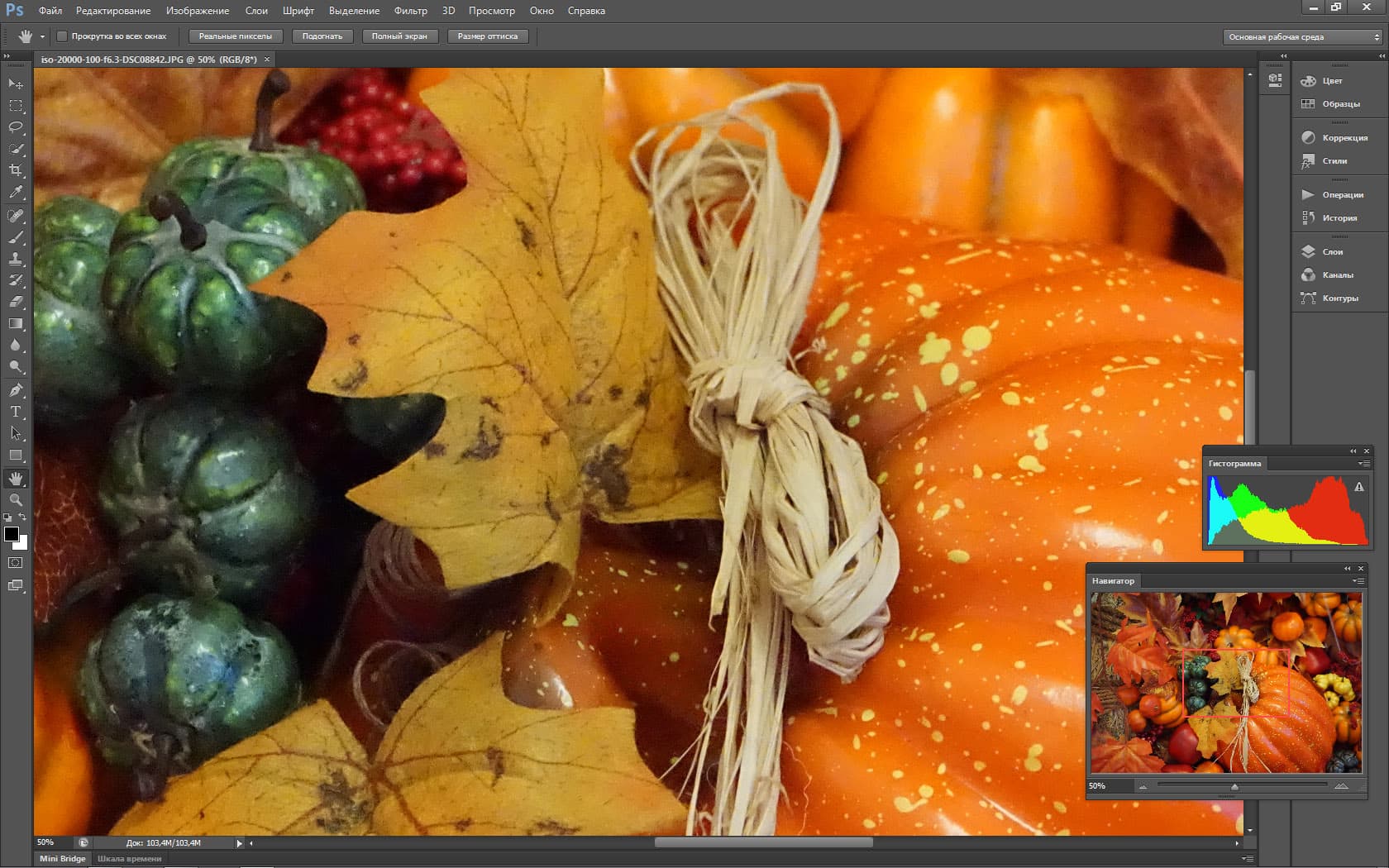
Task: Click the Размер оттиска button
Action: point(488,36)
